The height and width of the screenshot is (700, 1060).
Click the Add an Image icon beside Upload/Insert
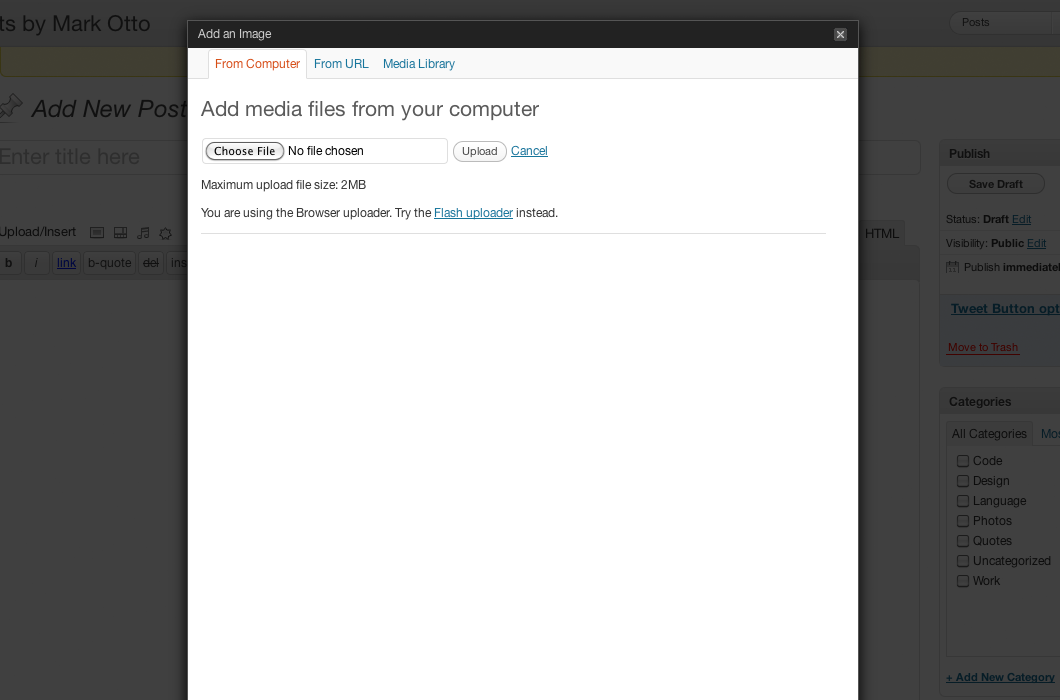coord(97,233)
